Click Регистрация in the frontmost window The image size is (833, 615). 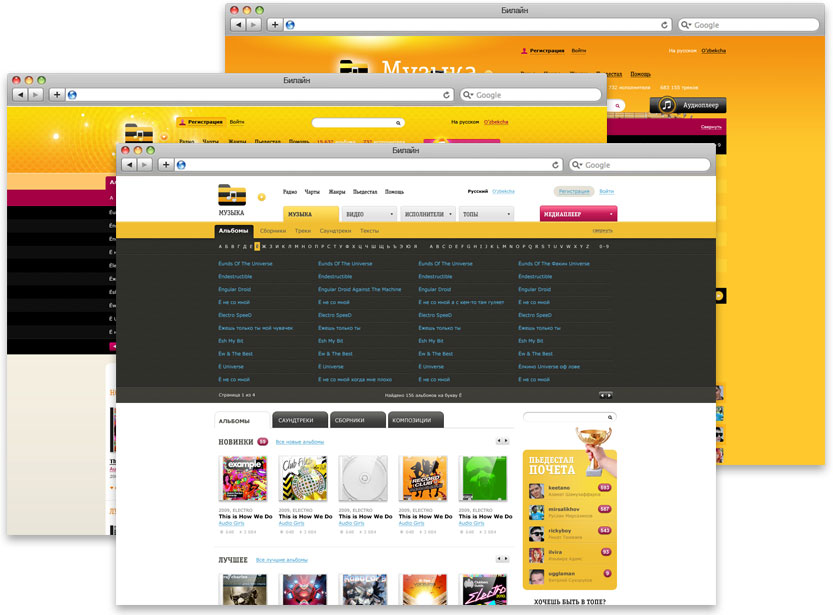tap(574, 191)
